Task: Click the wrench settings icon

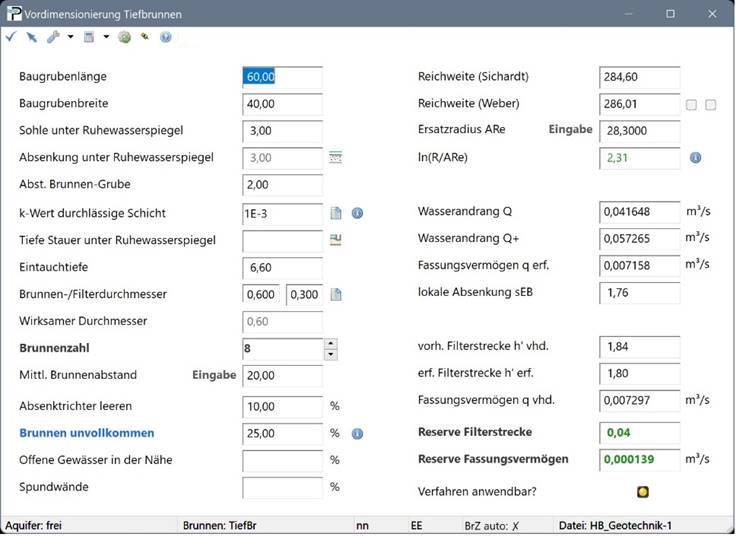Action: point(53,37)
